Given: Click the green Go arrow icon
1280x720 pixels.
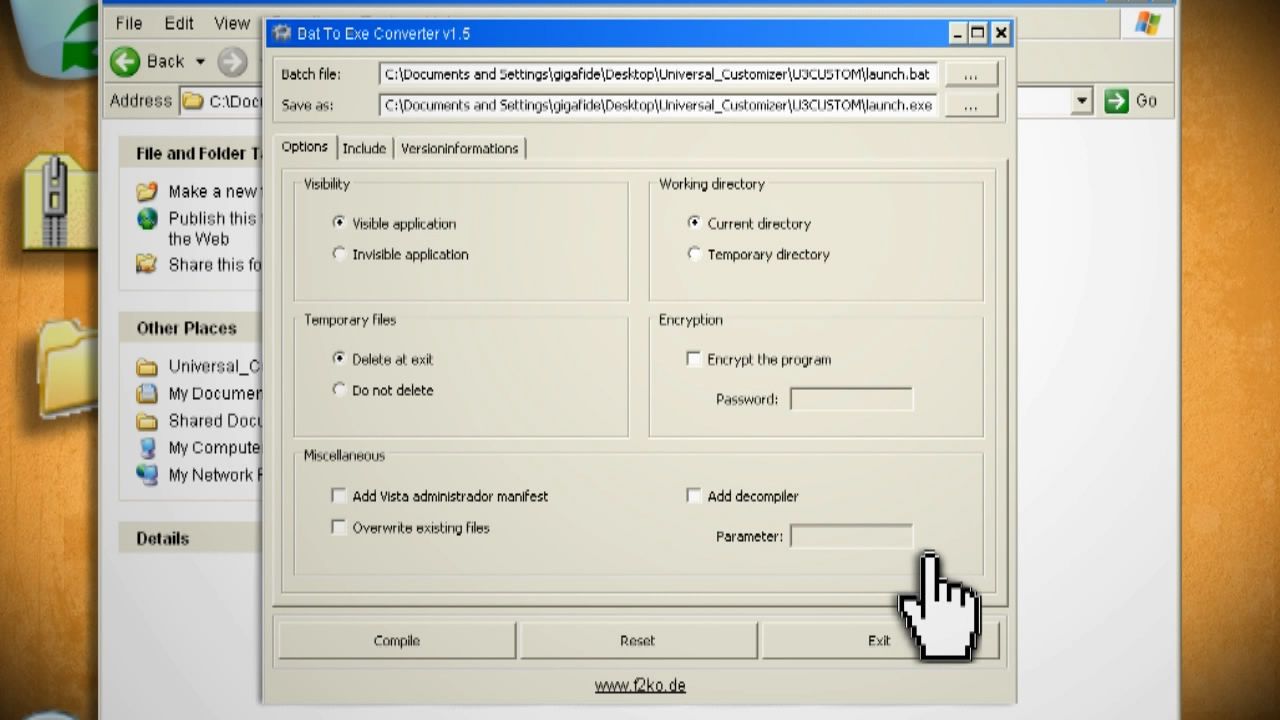Looking at the screenshot, I should [1116, 101].
